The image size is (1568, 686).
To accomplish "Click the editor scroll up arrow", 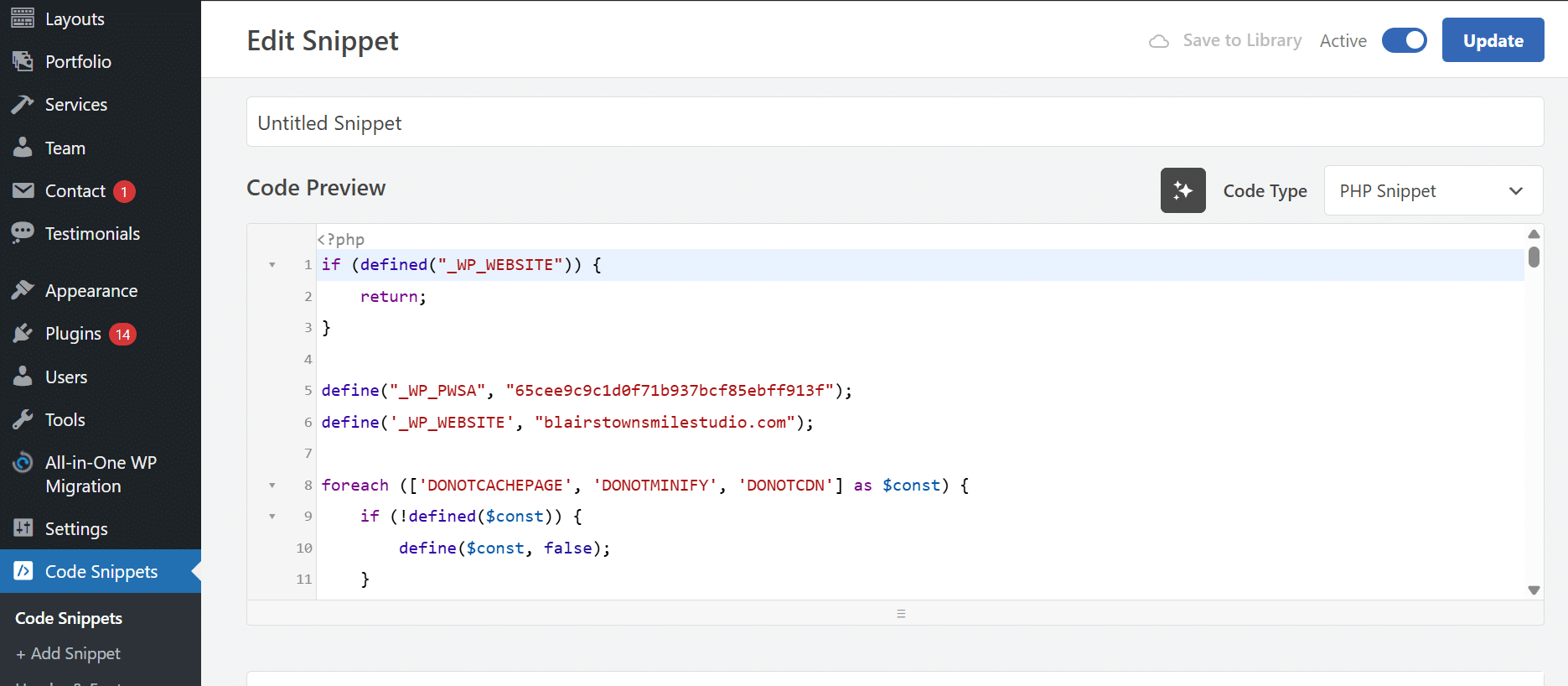I will coord(1534,234).
